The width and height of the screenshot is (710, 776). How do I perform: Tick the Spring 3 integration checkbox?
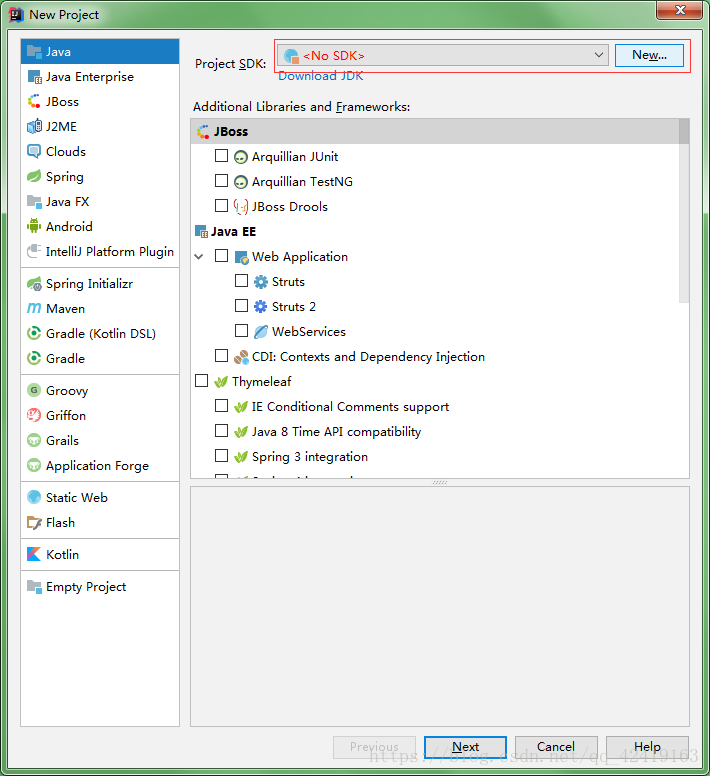[221, 456]
